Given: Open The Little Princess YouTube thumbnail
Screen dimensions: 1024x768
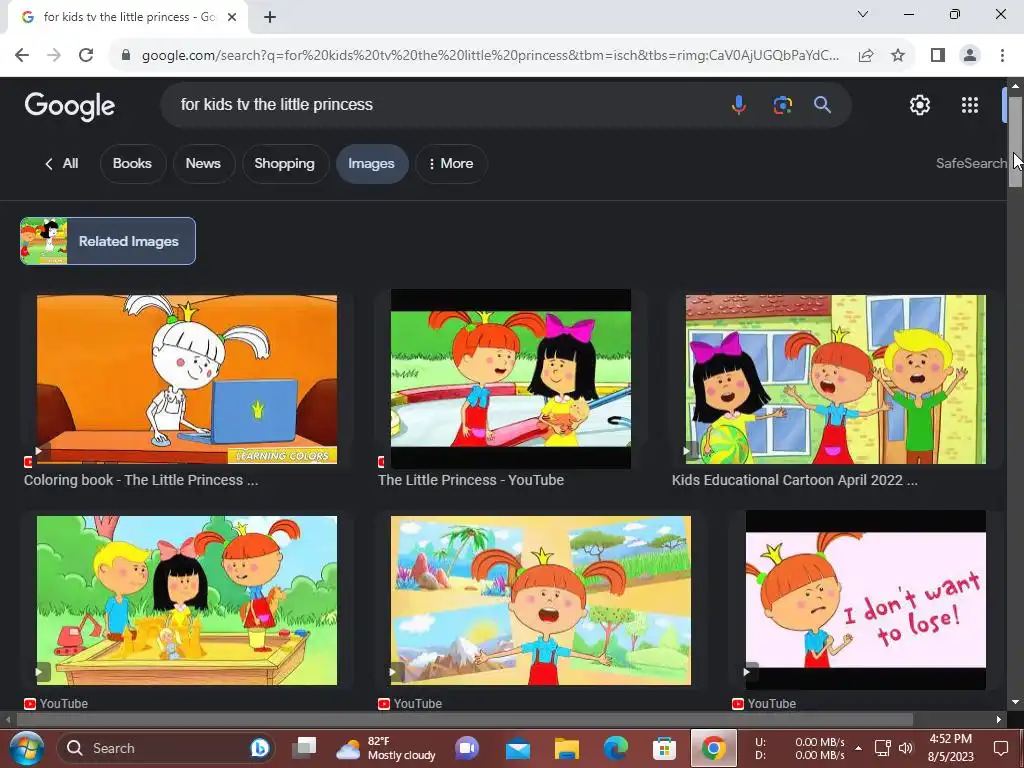Looking at the screenshot, I should 511,379.
